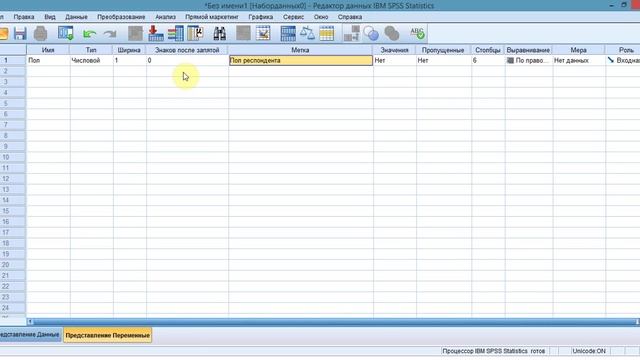Click the Имя column header

[48, 50]
